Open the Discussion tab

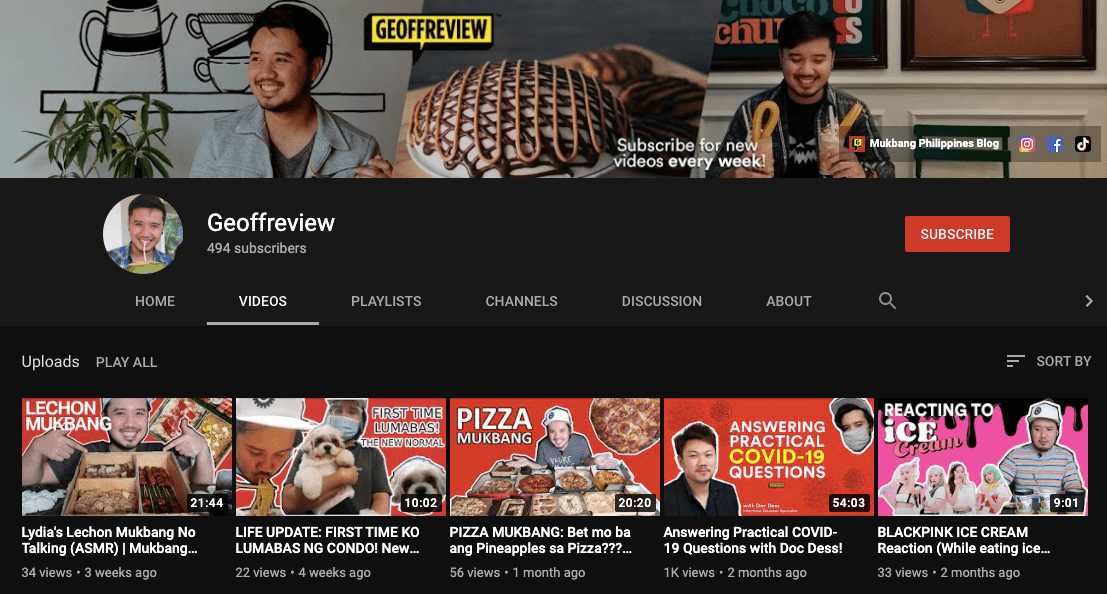tap(662, 301)
